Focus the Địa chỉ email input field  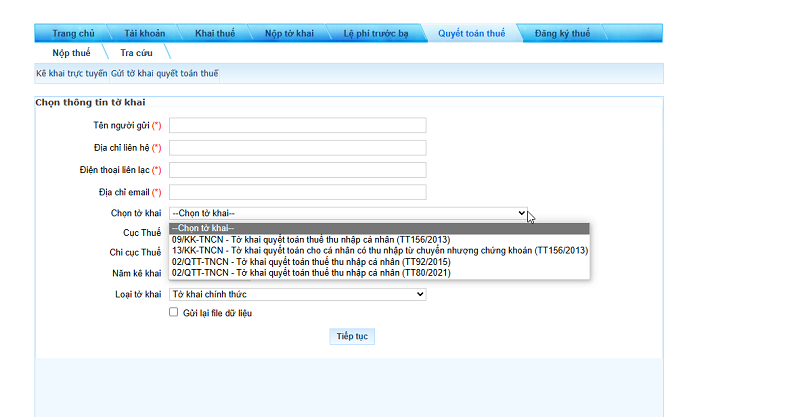297,192
